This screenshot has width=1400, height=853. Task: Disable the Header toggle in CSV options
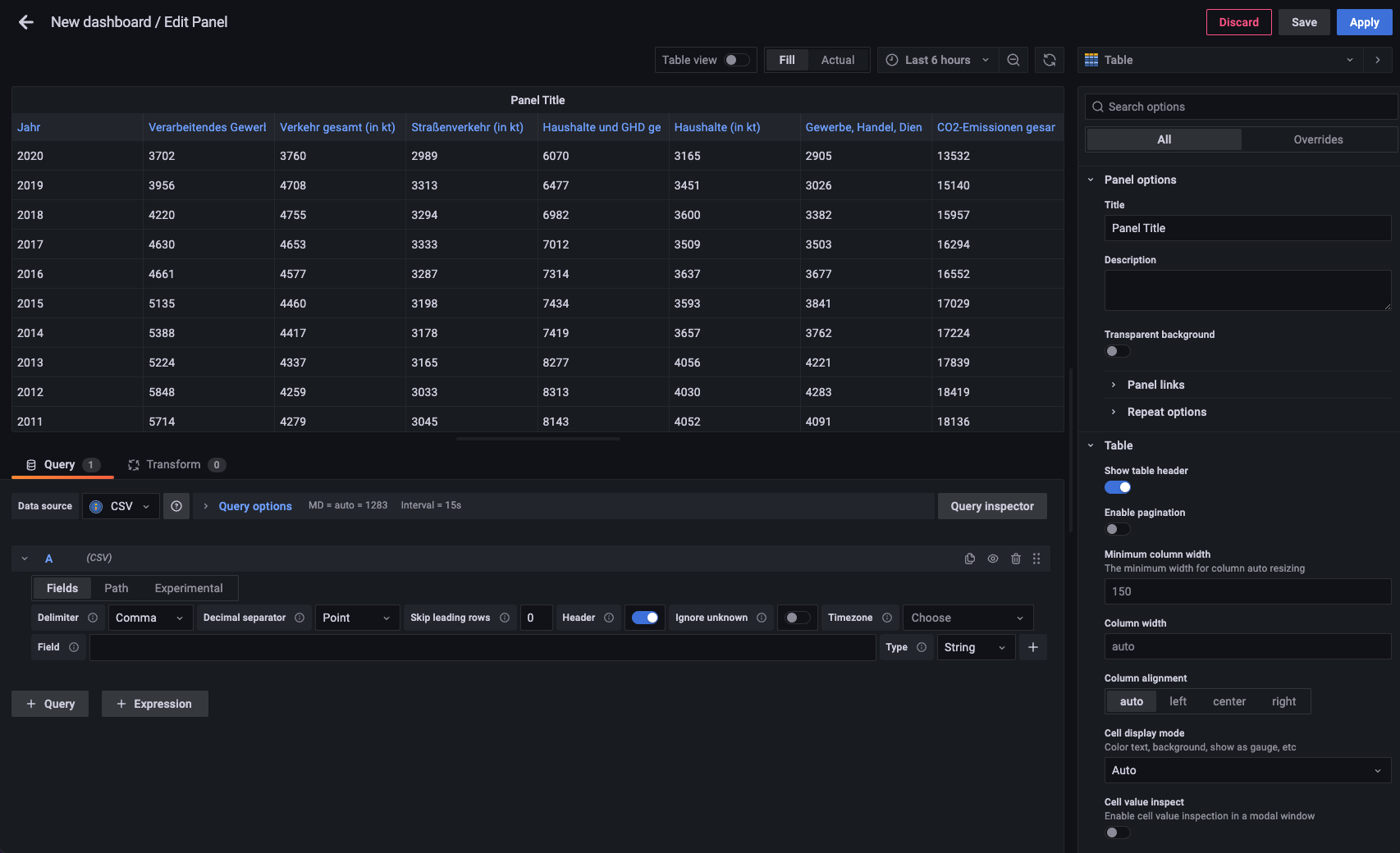645,618
